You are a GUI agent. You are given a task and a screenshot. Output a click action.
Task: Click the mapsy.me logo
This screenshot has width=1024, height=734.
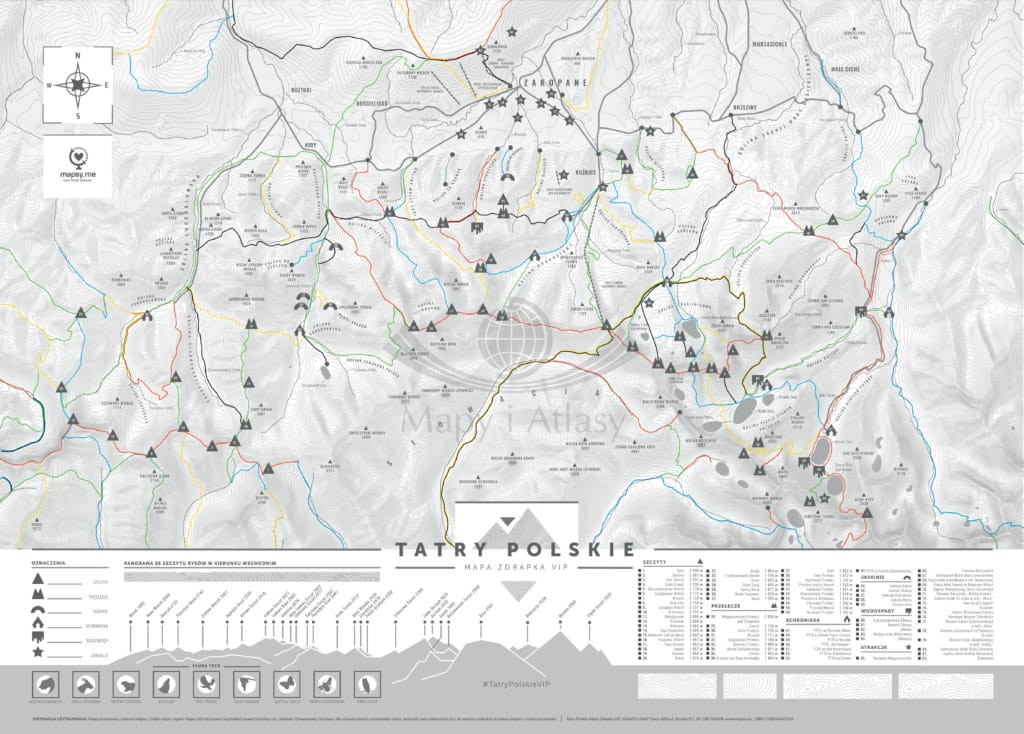coord(78,165)
